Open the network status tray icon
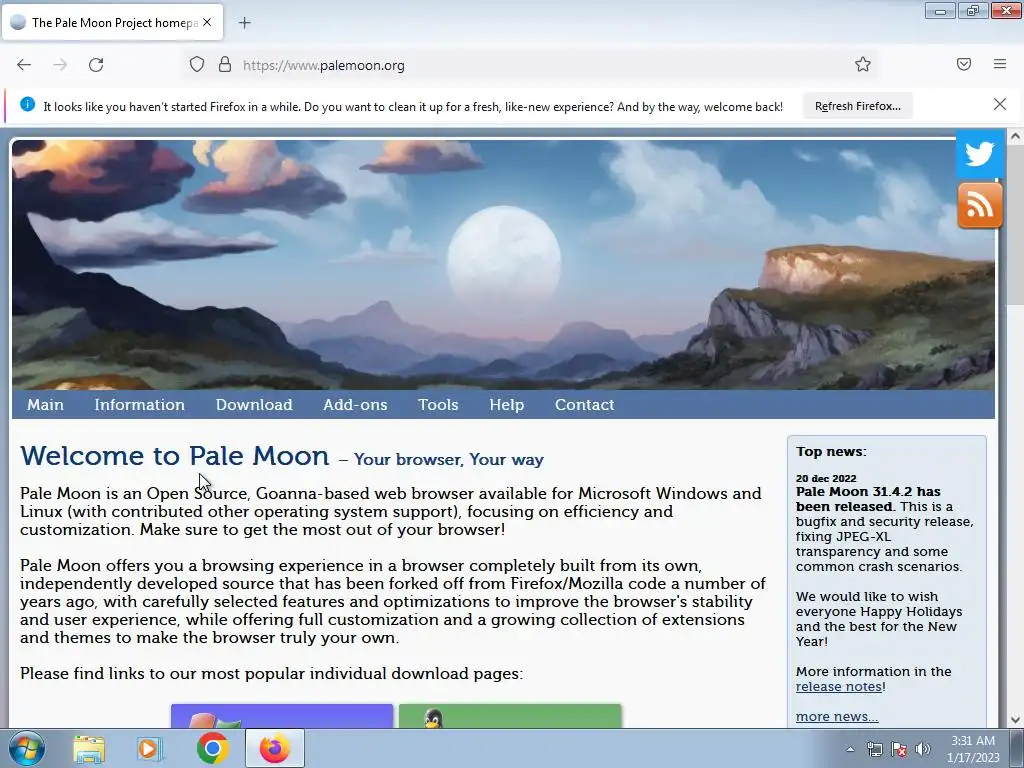This screenshot has height=768, width=1024. [x=874, y=749]
